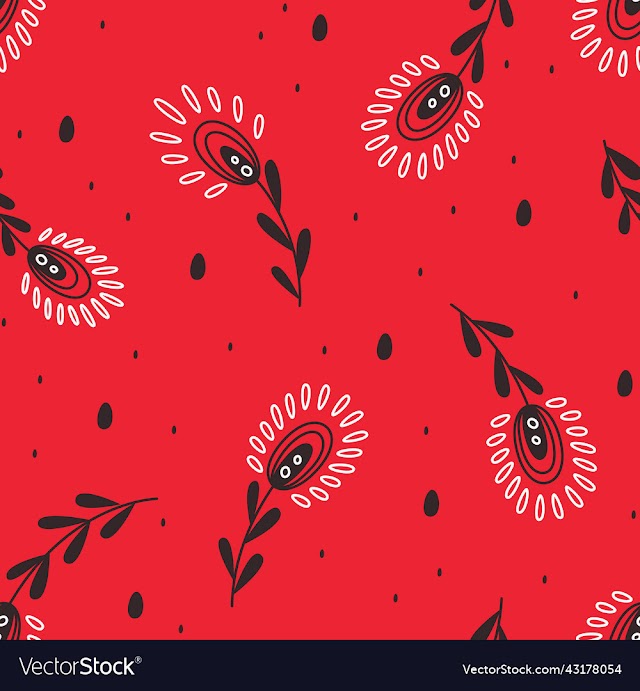Image resolution: width=640 pixels, height=691 pixels.
Task: Click the hanging flower below the slanted leafy stem
Action: coord(542,459)
